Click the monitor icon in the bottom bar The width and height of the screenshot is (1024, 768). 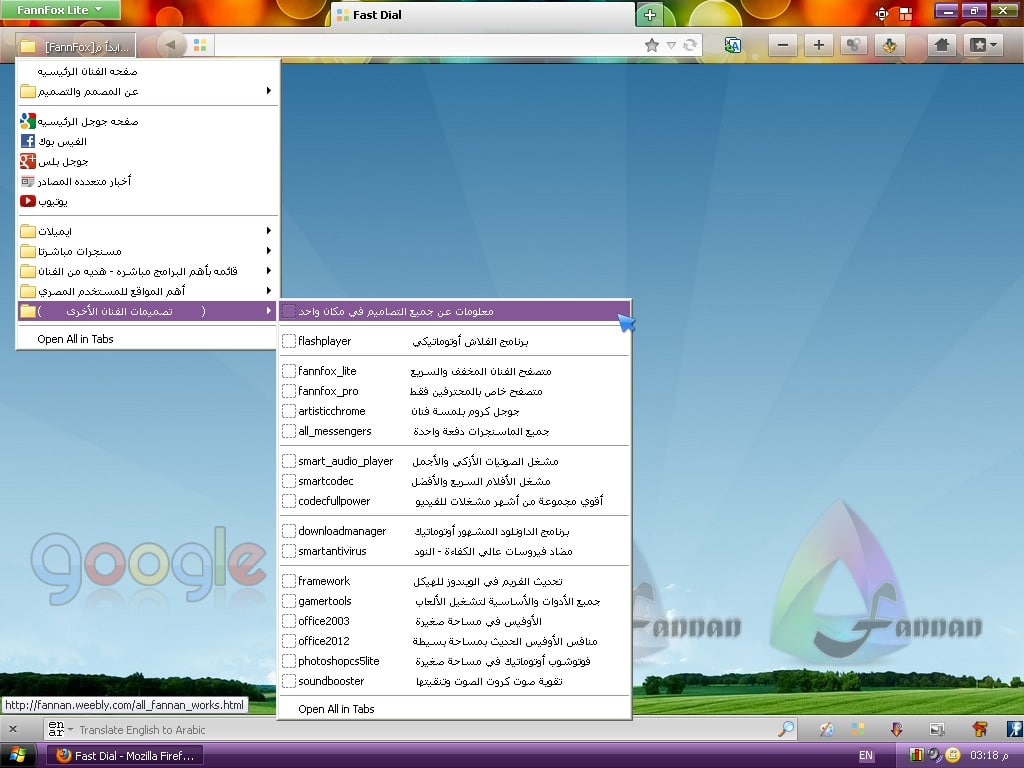tap(937, 729)
